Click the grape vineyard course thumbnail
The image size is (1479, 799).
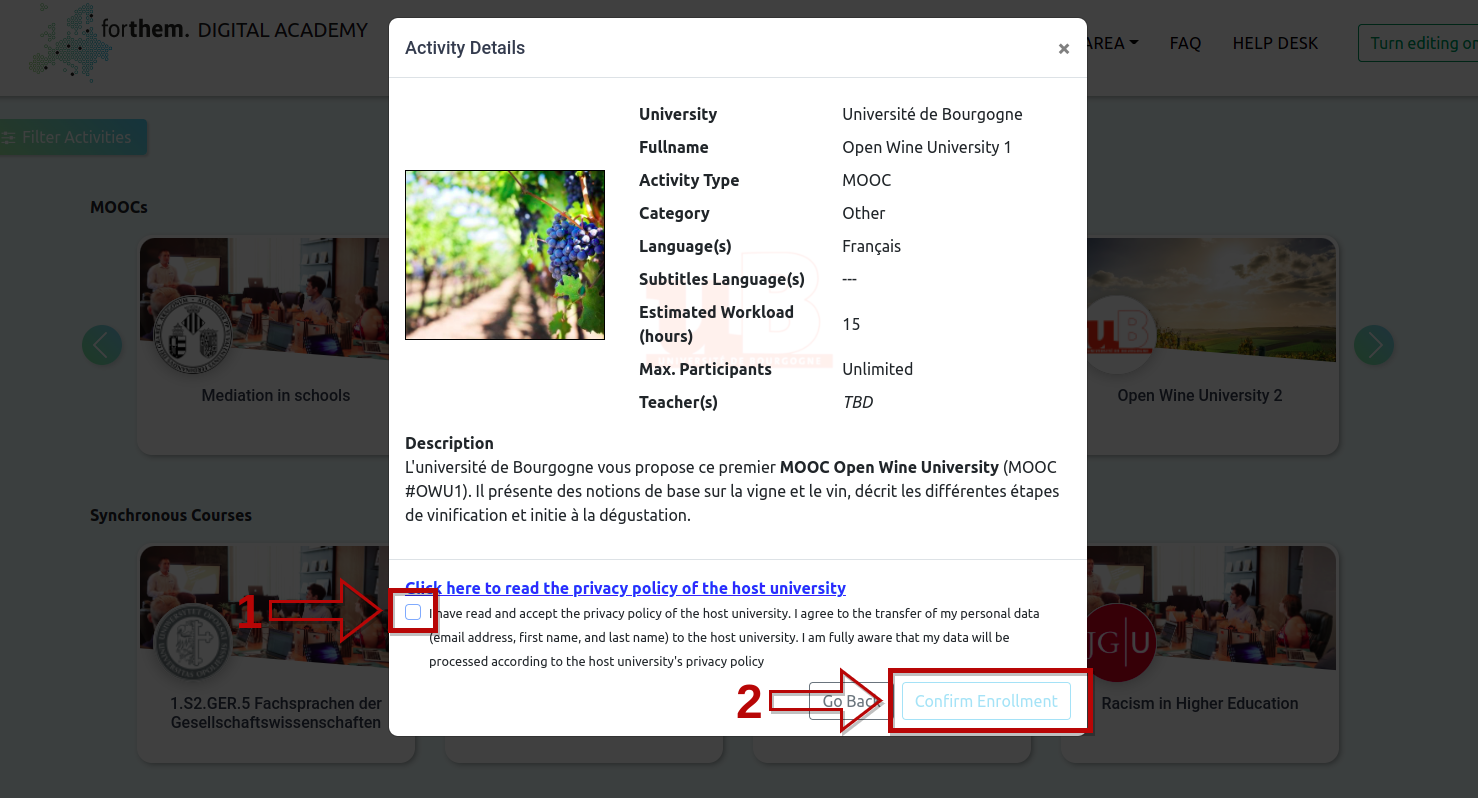[x=505, y=255]
